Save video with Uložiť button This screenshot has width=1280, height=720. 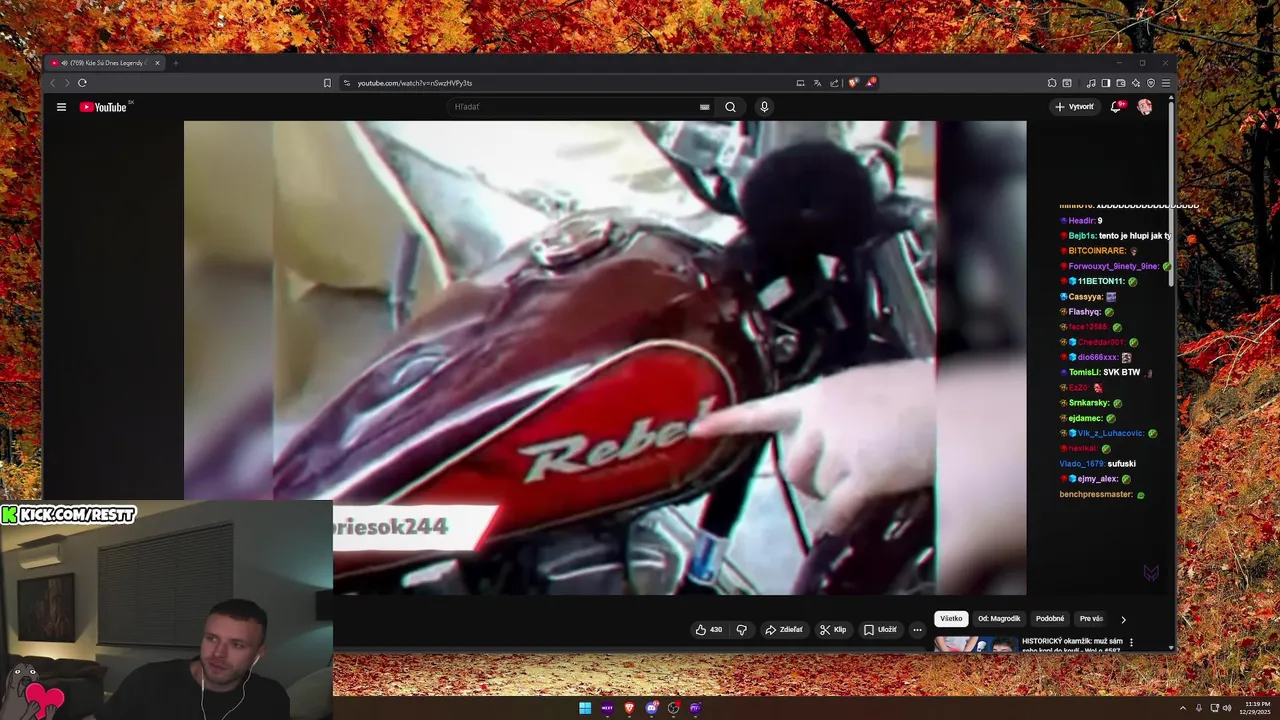pyautogui.click(x=880, y=630)
